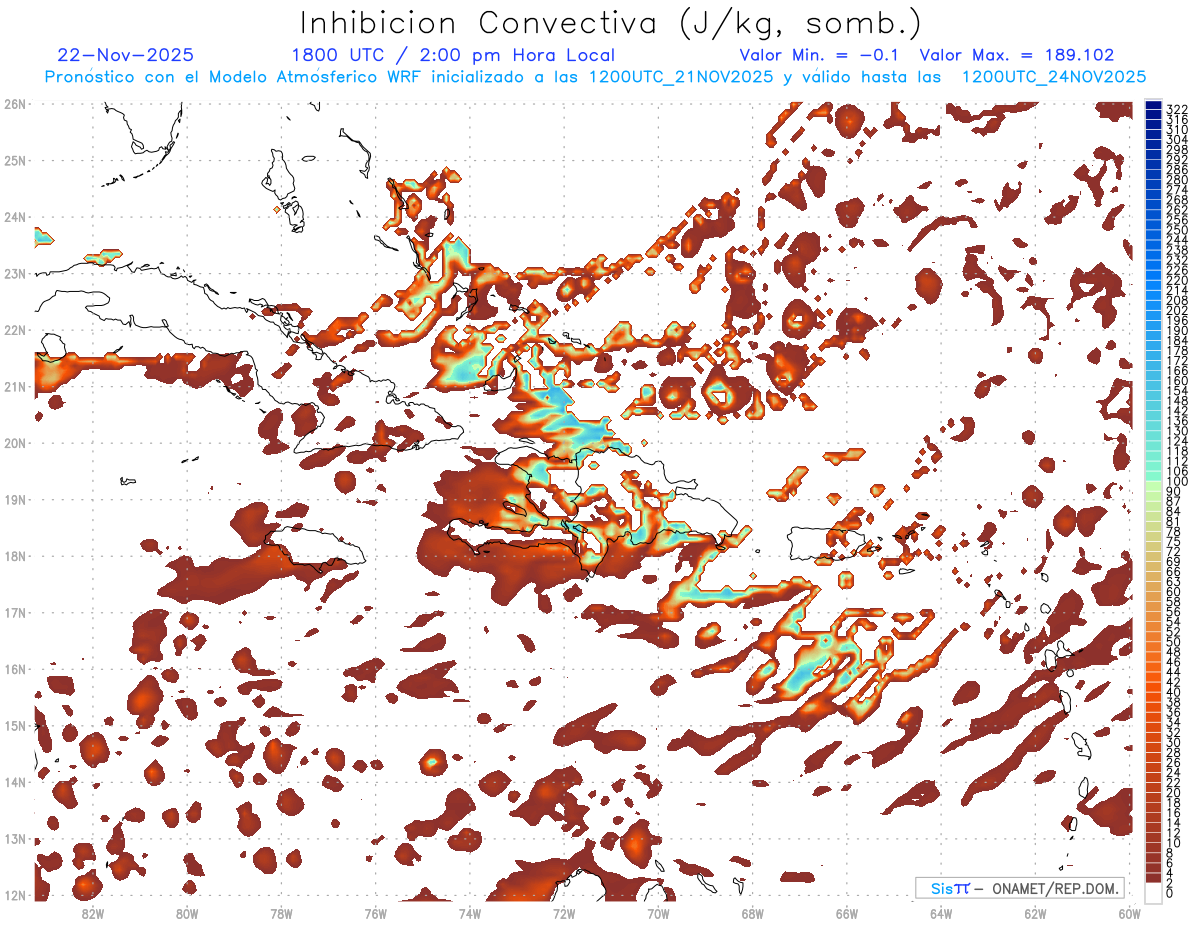The image size is (1200, 927).
Task: Click the 72W longitude label
Action: [564, 913]
